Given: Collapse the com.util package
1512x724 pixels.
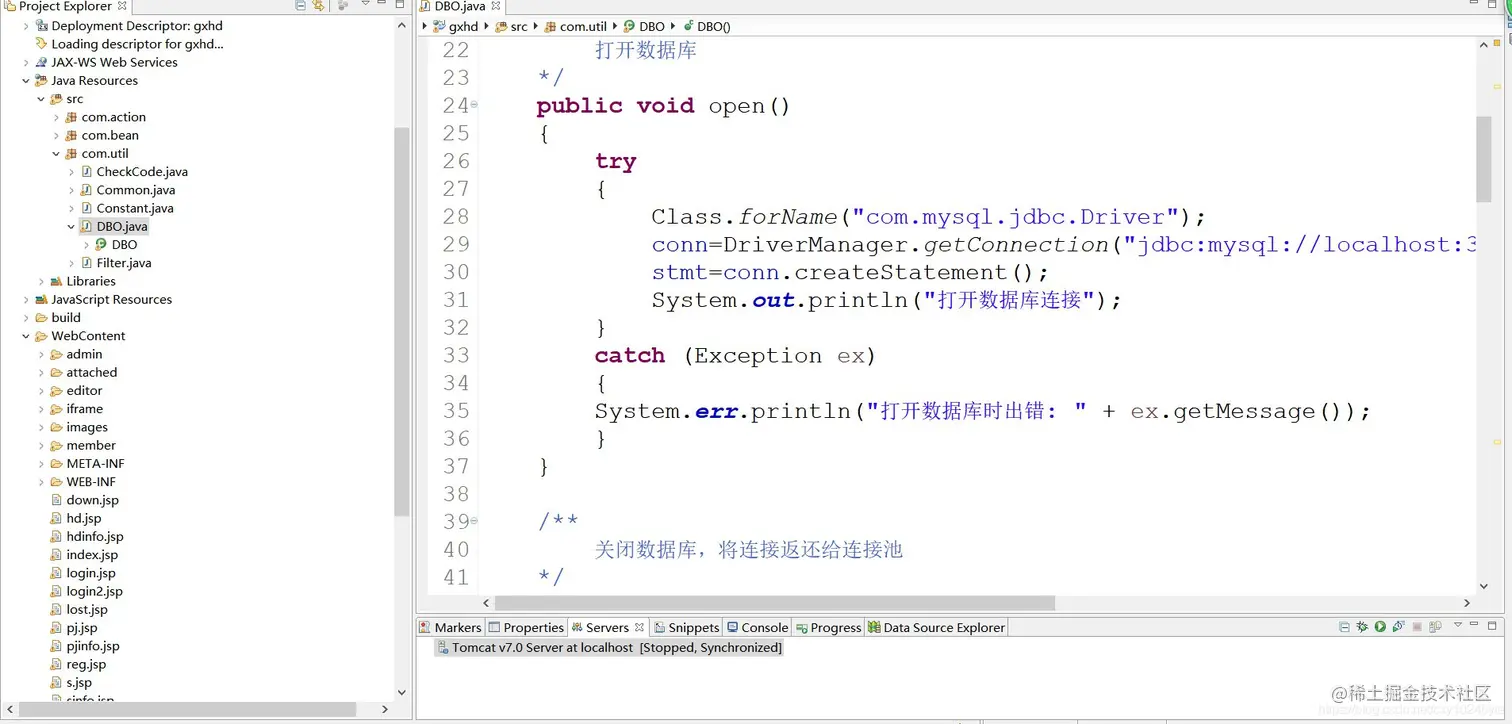Looking at the screenshot, I should (x=56, y=154).
